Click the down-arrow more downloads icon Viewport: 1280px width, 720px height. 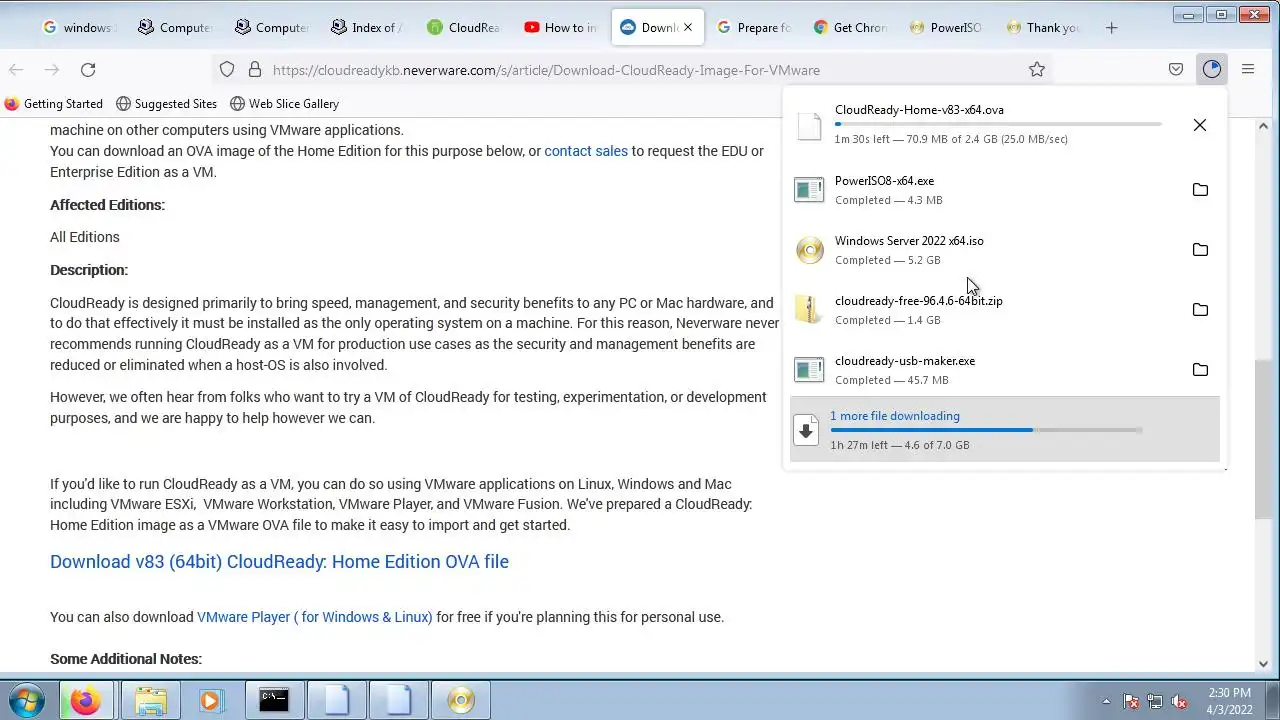(x=806, y=430)
